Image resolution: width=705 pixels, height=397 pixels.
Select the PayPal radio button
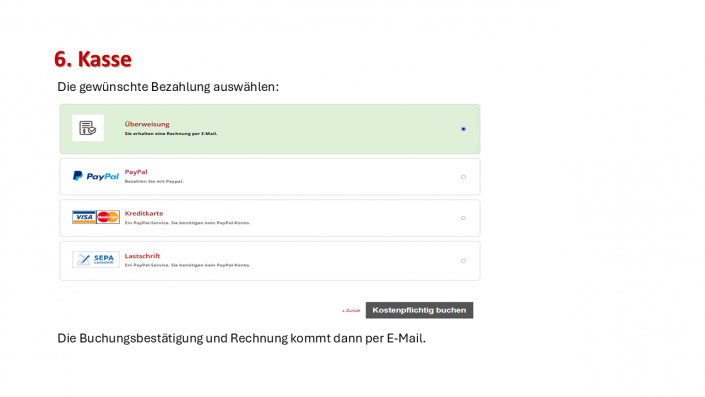(463, 177)
